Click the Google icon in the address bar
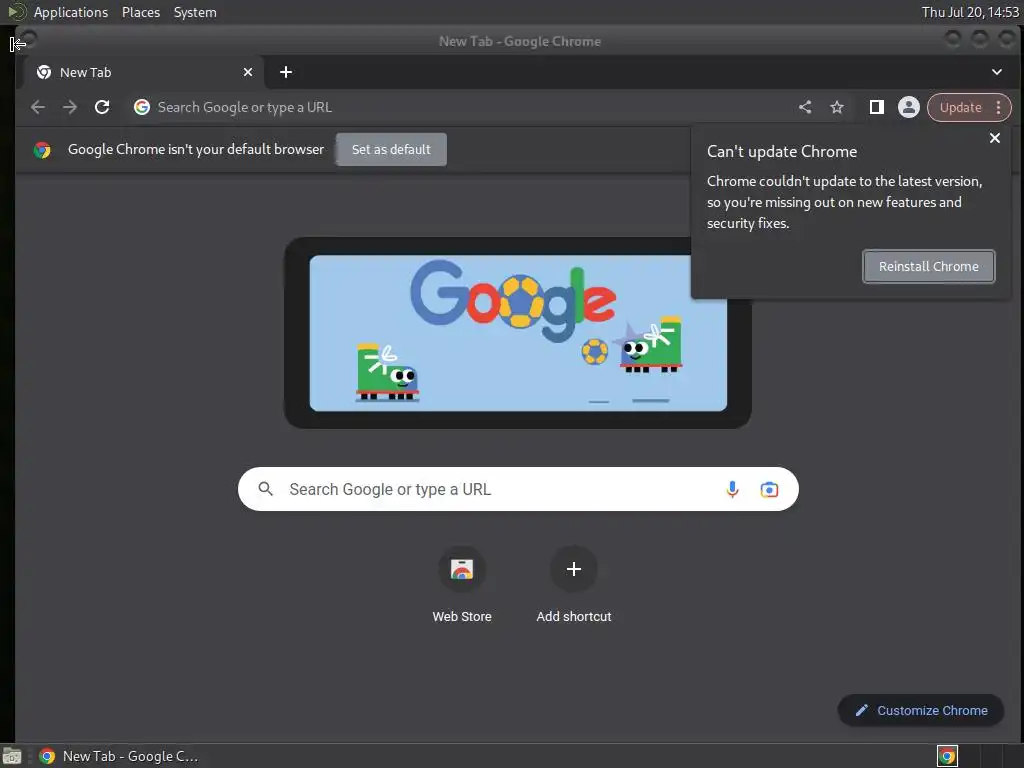The height and width of the screenshot is (768, 1024). tap(142, 107)
